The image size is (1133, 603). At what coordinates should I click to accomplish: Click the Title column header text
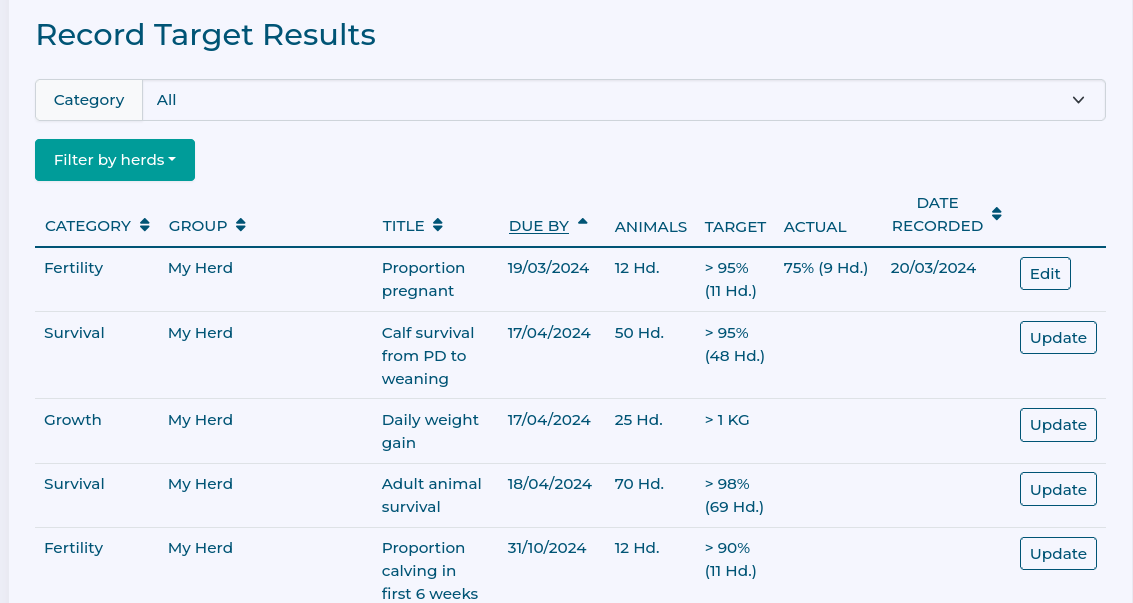click(403, 226)
